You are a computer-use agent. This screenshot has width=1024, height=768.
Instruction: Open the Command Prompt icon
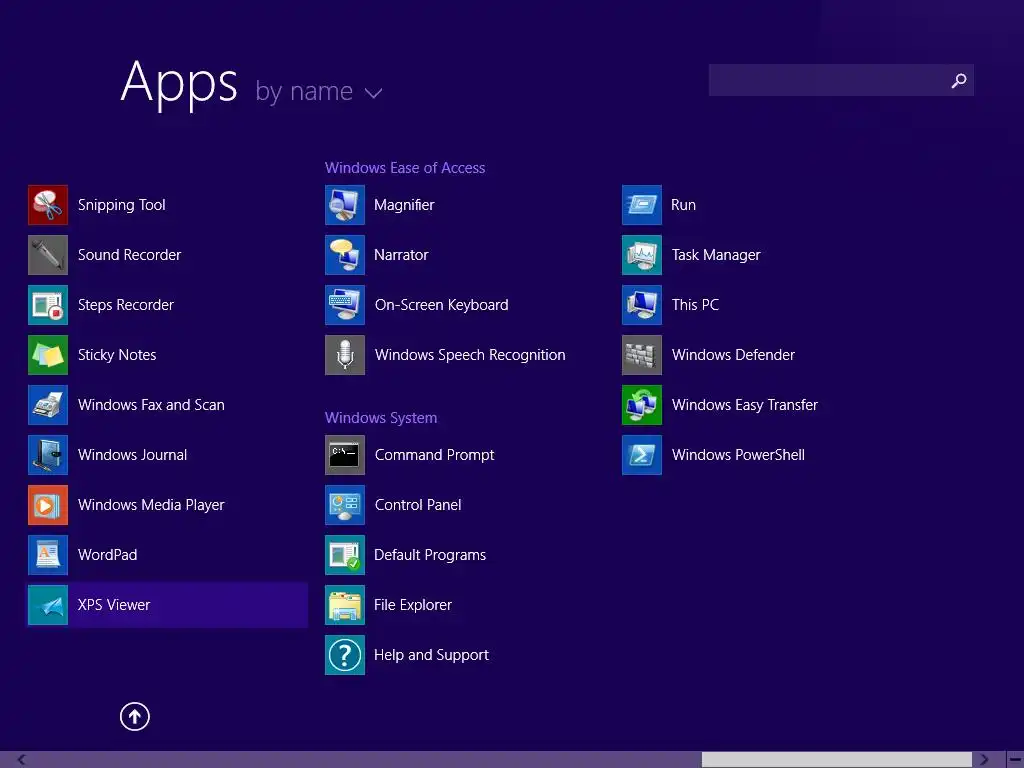[345, 455]
